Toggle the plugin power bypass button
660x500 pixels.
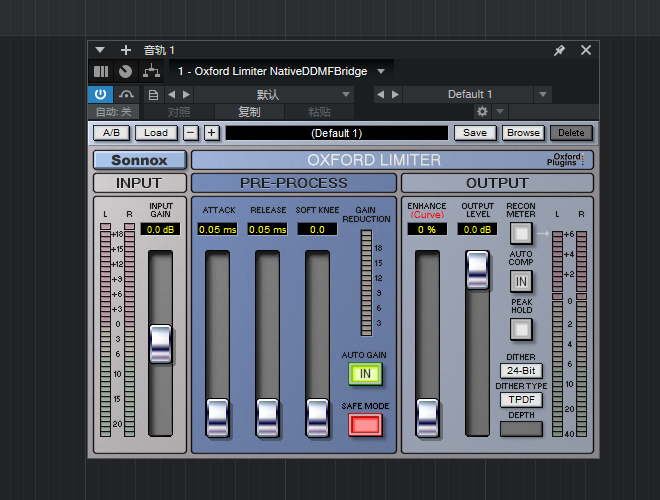pos(101,94)
